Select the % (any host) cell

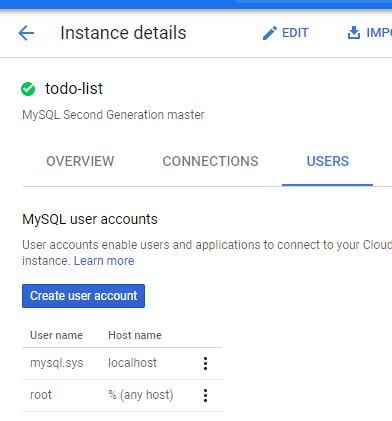point(141,395)
